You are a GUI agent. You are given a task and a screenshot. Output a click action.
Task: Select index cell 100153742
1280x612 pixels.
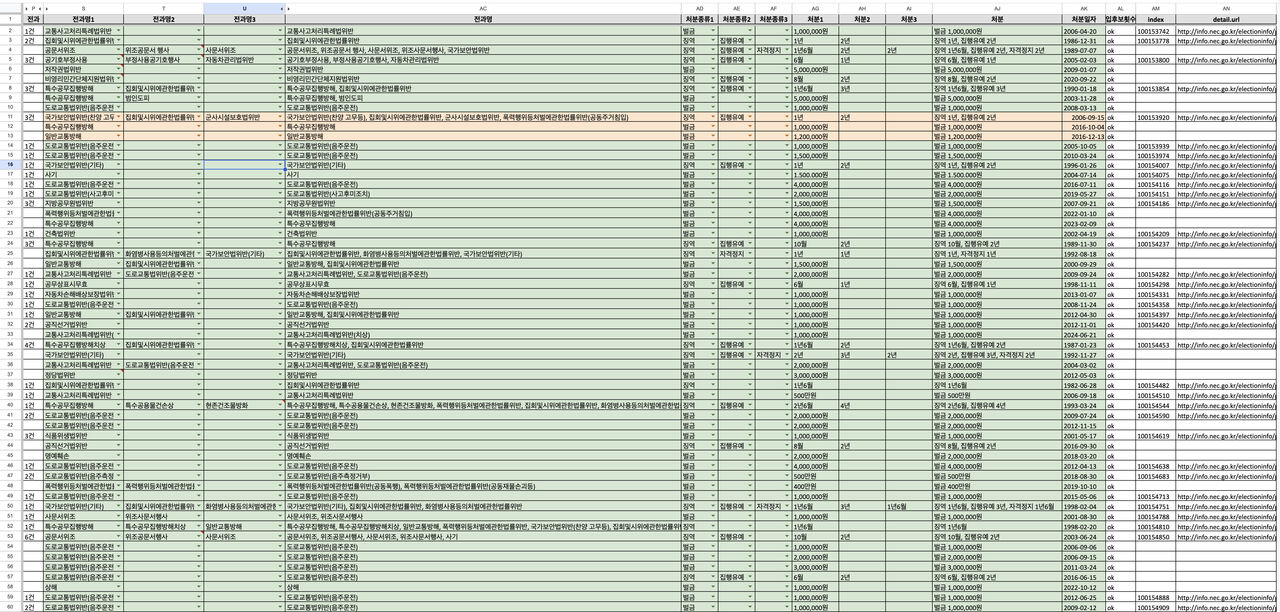[x=1155, y=31]
